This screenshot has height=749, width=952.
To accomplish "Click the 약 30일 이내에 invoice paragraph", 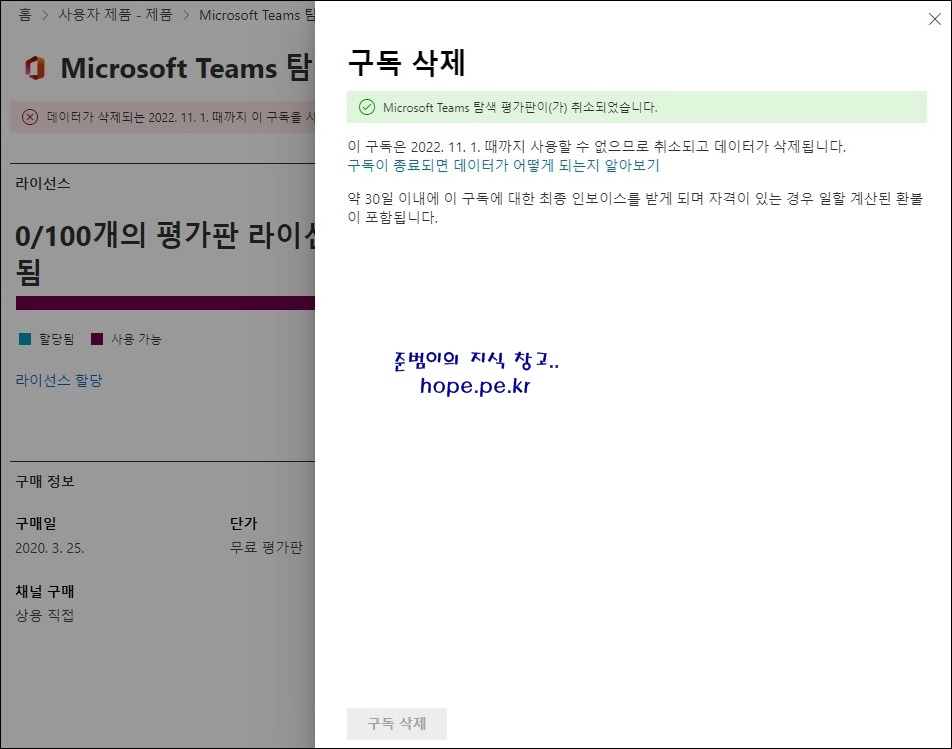I will pyautogui.click(x=635, y=208).
